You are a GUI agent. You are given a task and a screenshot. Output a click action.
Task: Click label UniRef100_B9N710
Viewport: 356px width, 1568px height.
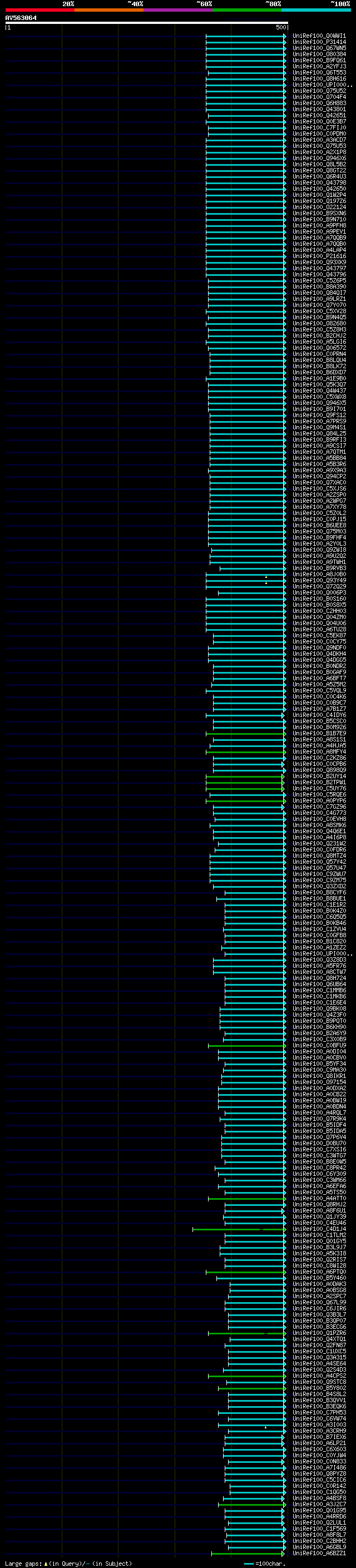coord(319,219)
